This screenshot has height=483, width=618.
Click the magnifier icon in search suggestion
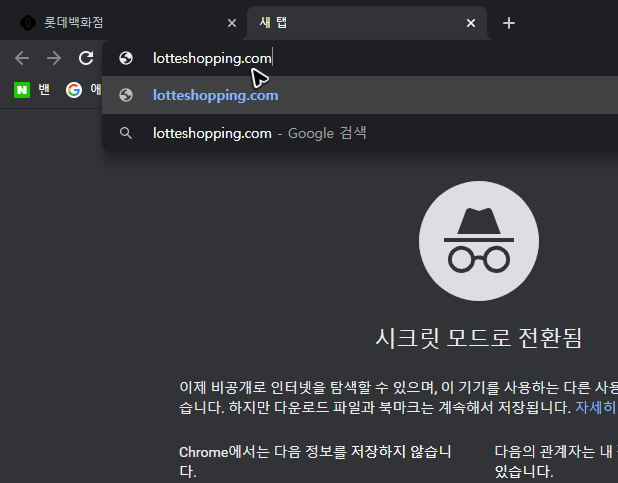126,133
